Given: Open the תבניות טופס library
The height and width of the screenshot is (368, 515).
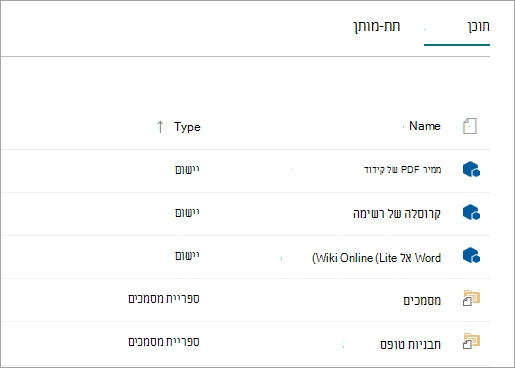Looking at the screenshot, I should coord(410,344).
